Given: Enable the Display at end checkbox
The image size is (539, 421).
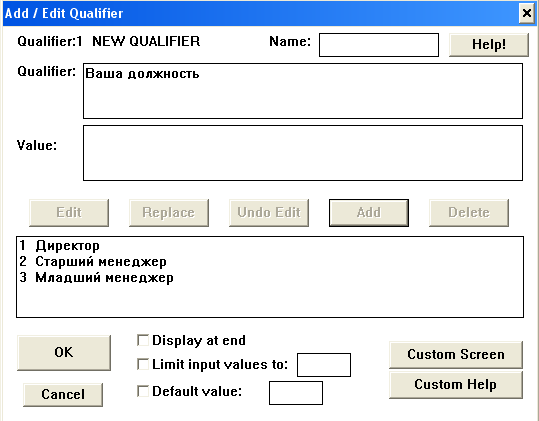Looking at the screenshot, I should point(143,341).
